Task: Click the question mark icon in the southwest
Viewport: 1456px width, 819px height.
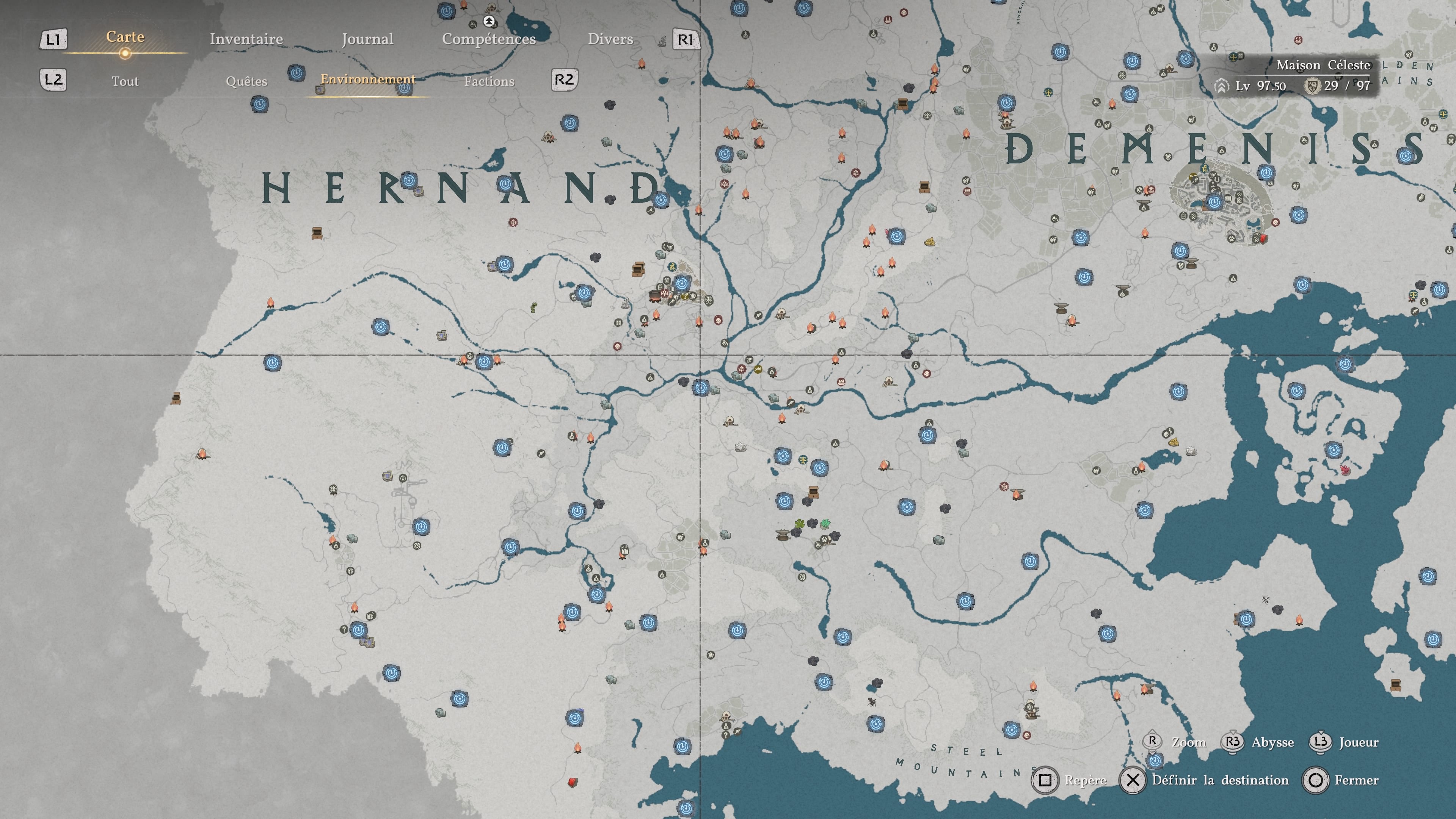Action: coord(344,629)
